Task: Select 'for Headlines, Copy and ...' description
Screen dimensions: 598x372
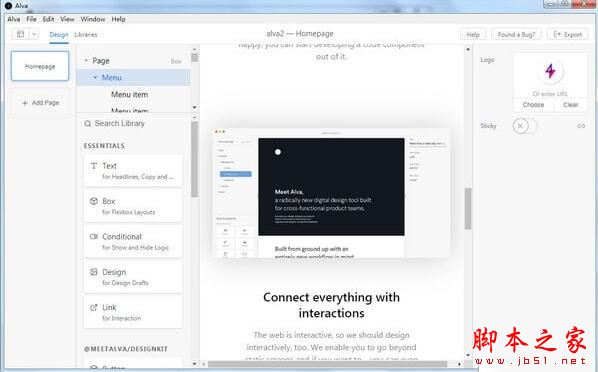Action: coord(138,177)
